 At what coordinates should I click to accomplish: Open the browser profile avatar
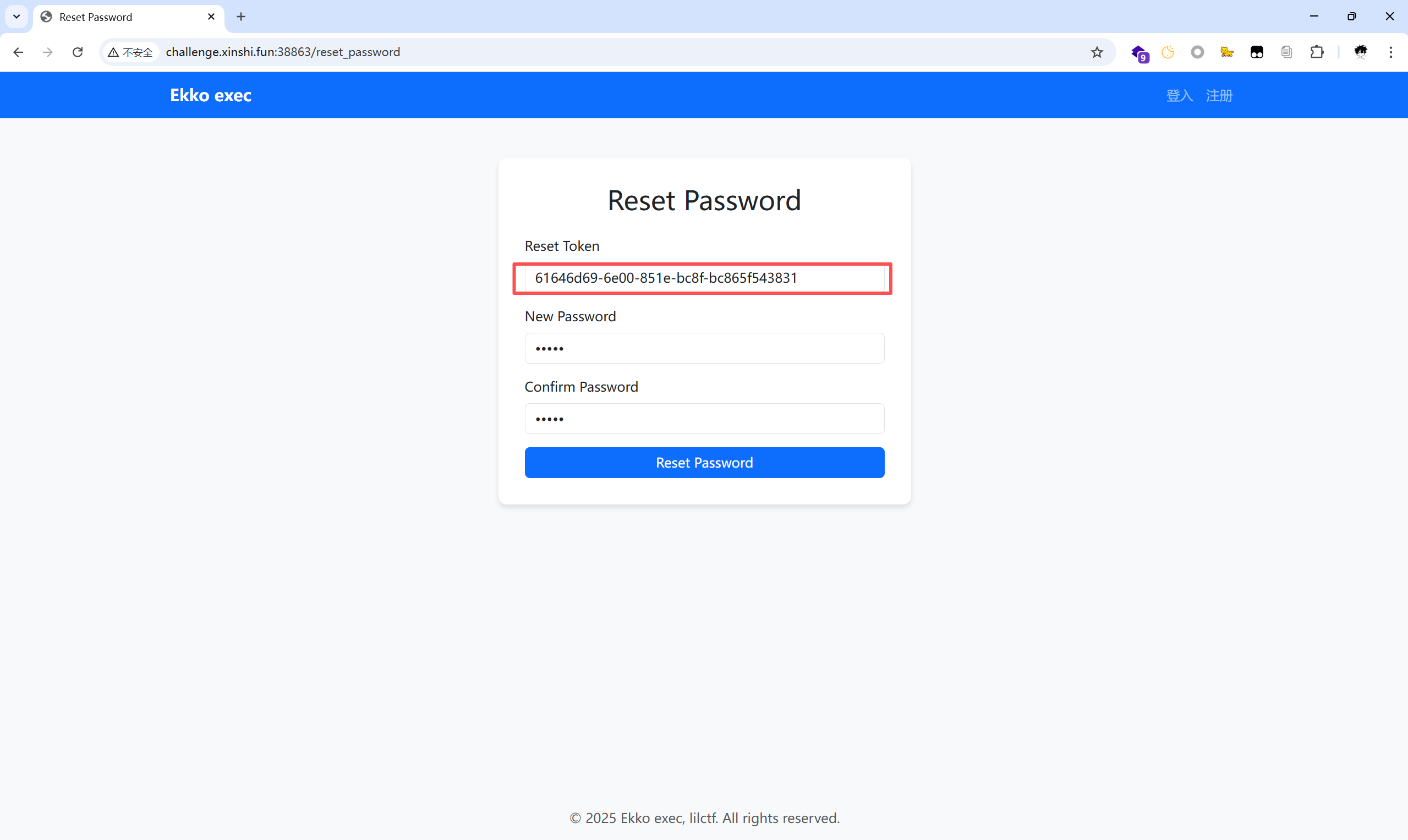pyautogui.click(x=1361, y=52)
